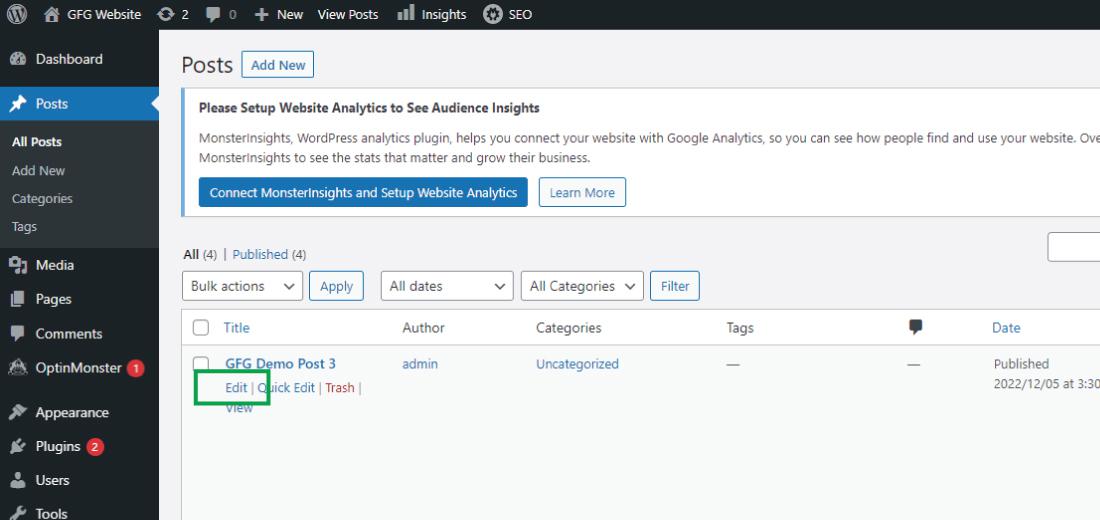Open Categories in the Posts submenu

[42, 199]
